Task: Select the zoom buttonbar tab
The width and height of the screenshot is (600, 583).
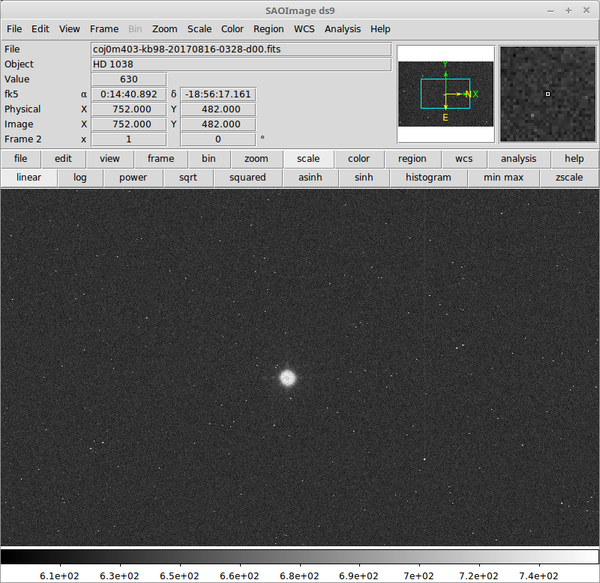Action: [256, 158]
